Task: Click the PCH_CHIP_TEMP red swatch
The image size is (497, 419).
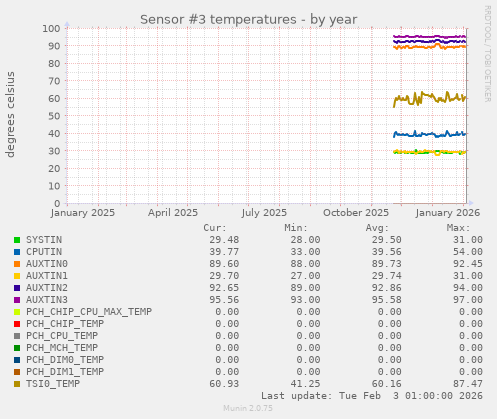Action: tap(17, 324)
